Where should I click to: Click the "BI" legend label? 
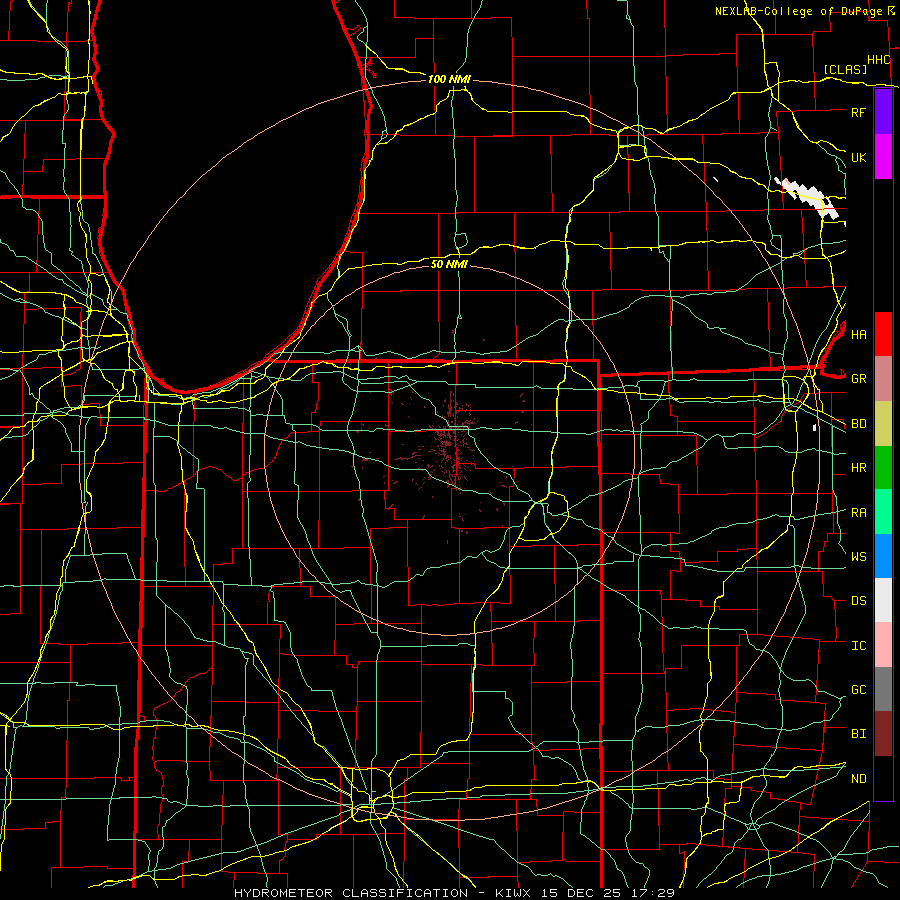(858, 734)
